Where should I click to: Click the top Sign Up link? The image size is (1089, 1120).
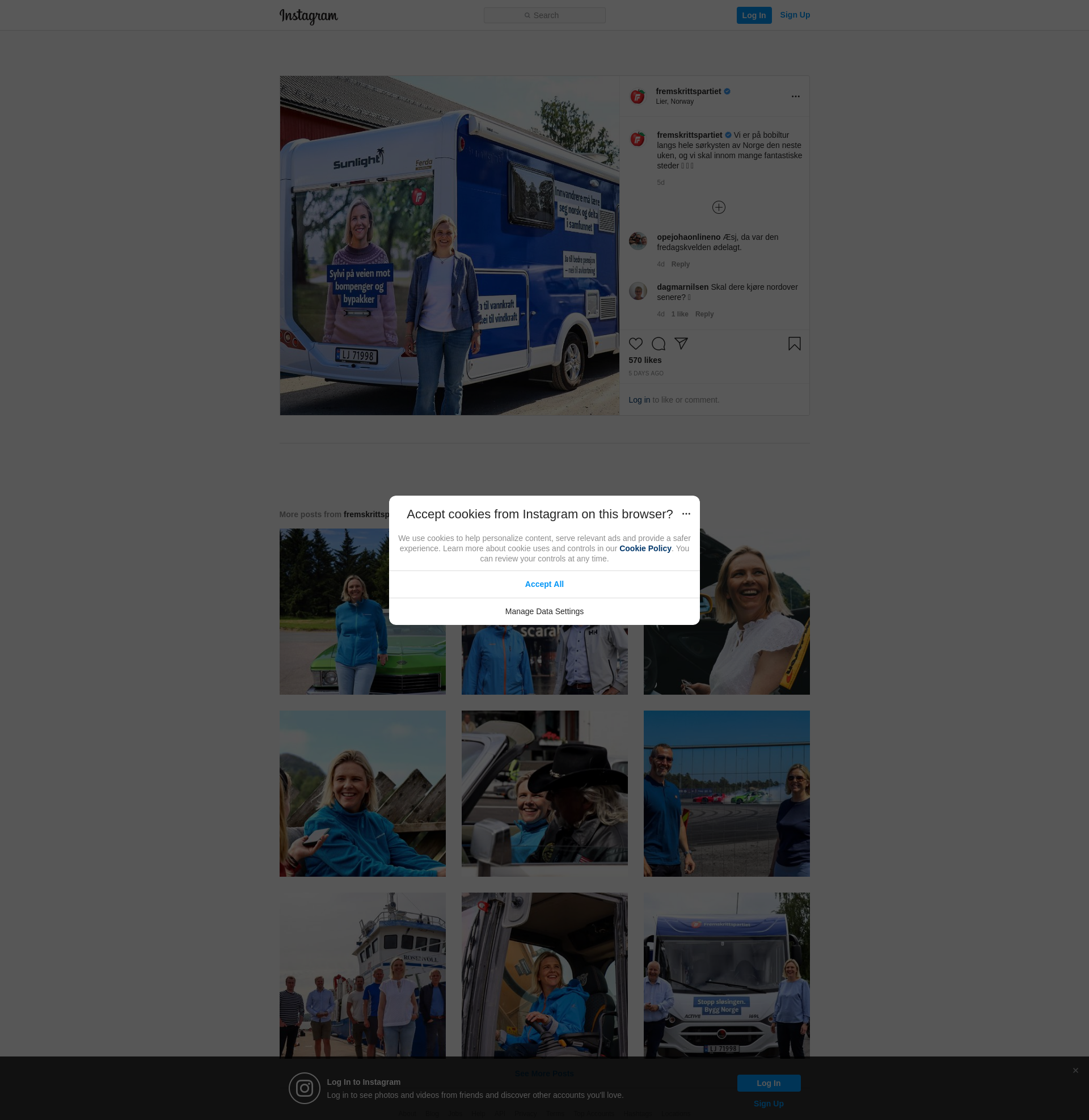(x=795, y=15)
